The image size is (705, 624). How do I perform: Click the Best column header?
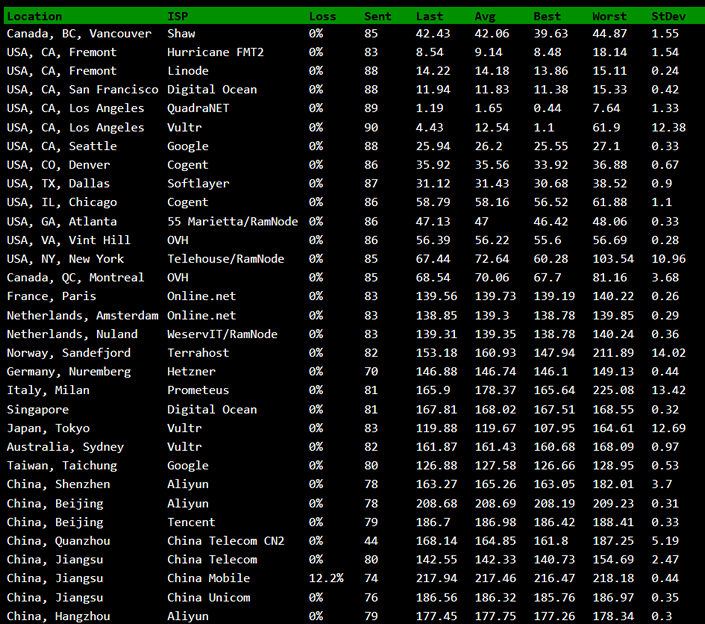547,17
